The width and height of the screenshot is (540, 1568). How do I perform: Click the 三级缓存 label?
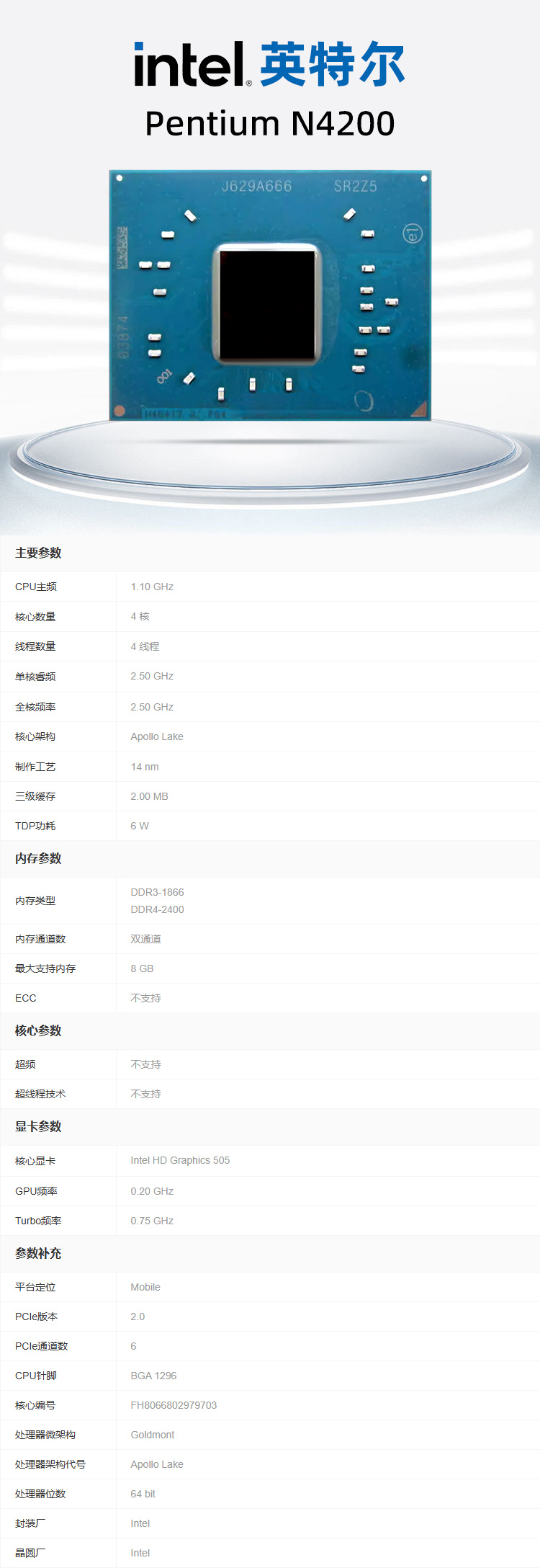[x=35, y=797]
